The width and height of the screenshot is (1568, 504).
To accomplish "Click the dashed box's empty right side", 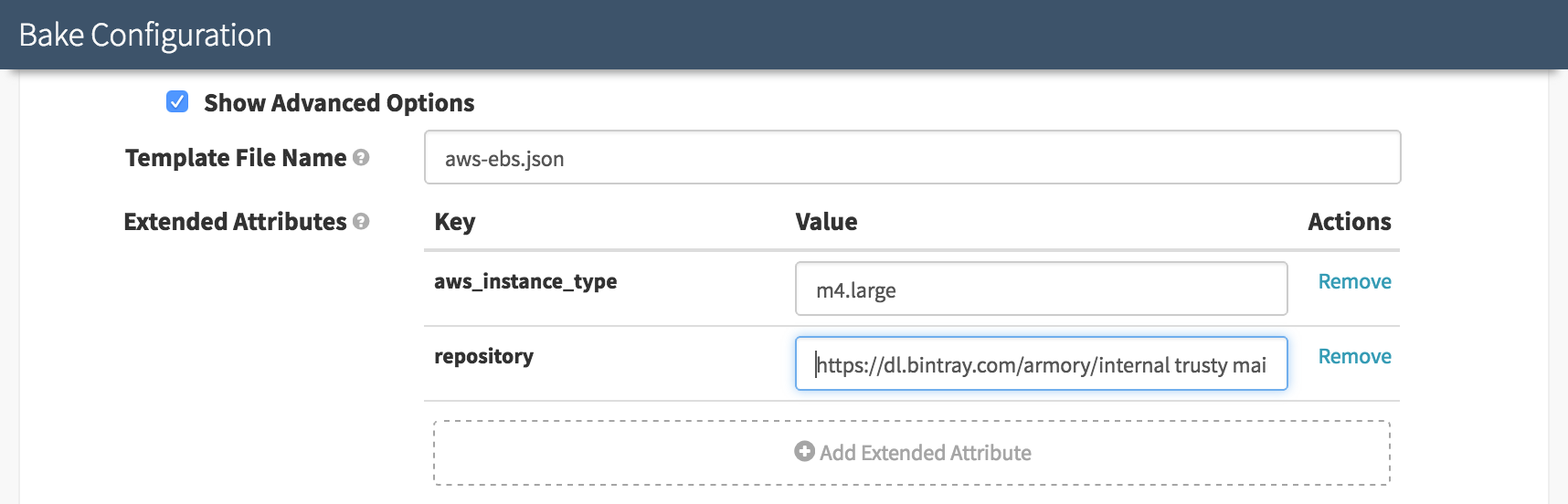I will click(1234, 453).
